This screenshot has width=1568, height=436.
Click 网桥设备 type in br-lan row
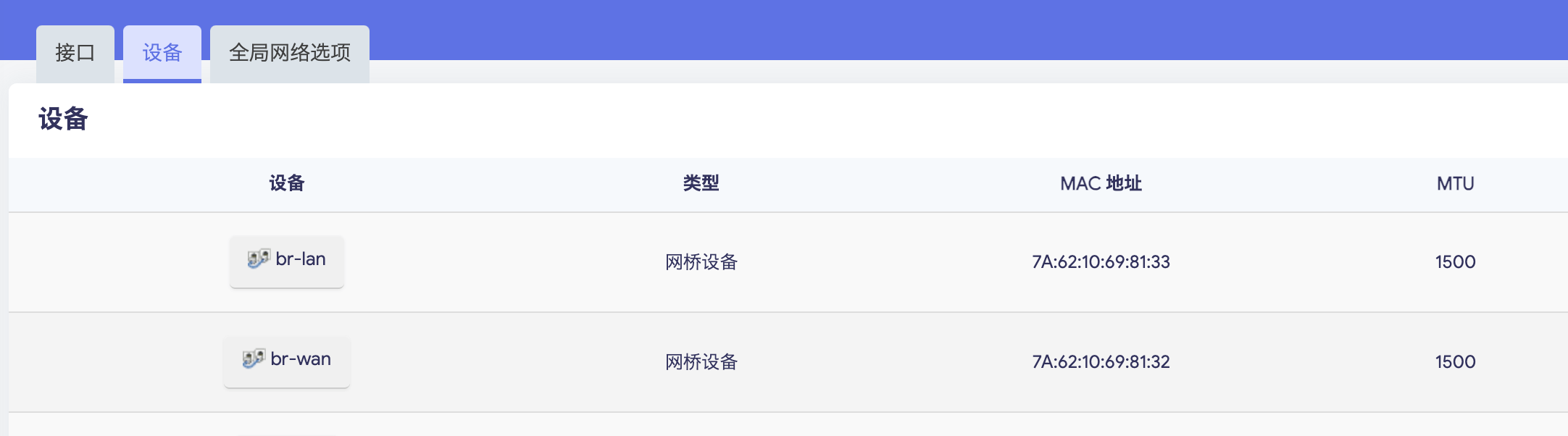[x=701, y=262]
